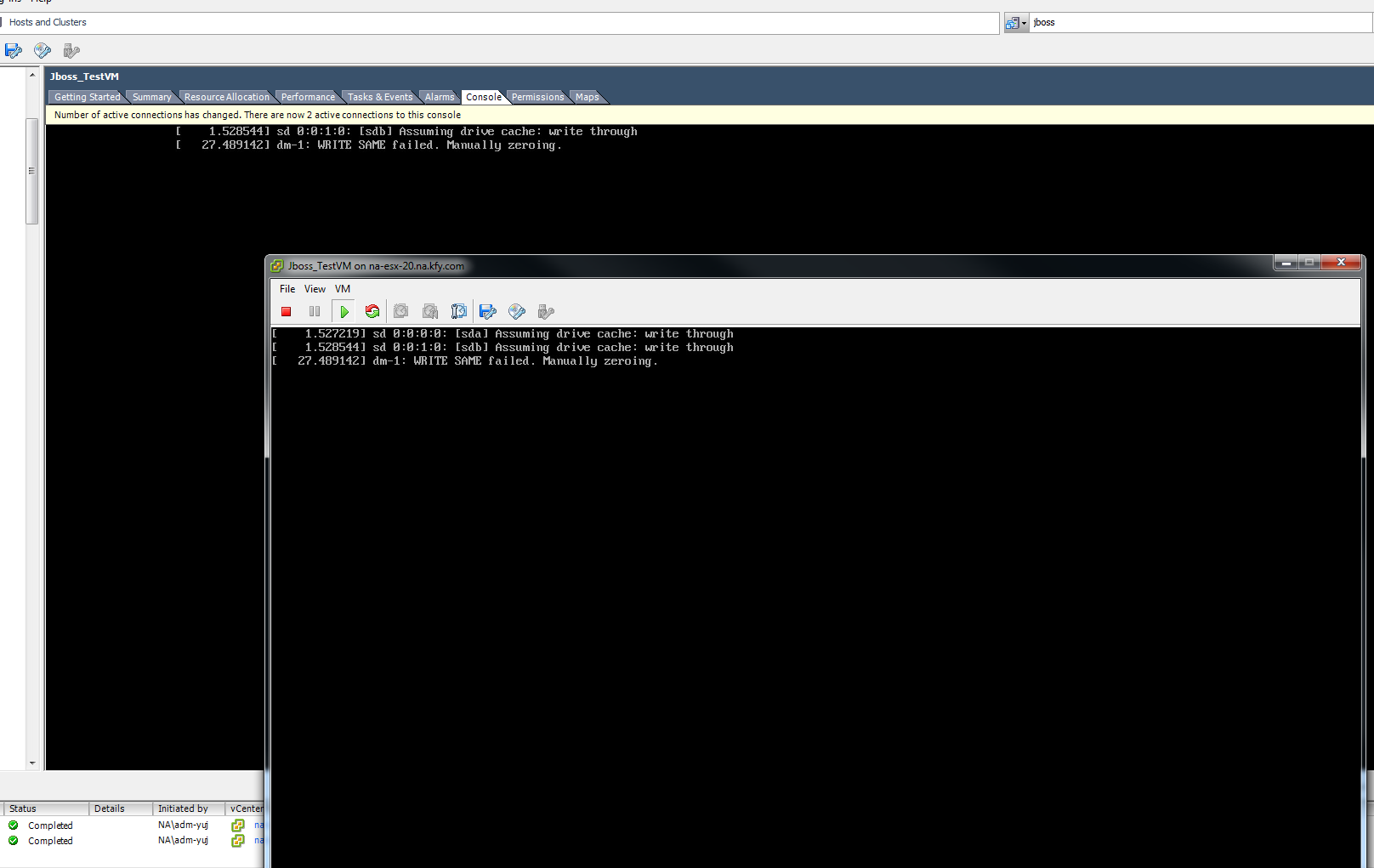Click the green check icon of second Completed task
The image size is (1374, 868).
click(14, 841)
